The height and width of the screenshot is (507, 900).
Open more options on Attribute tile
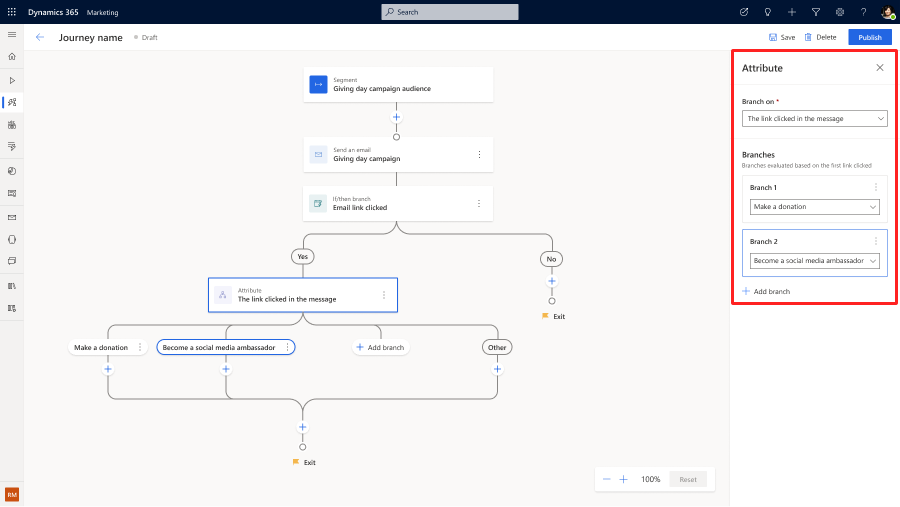tap(384, 295)
